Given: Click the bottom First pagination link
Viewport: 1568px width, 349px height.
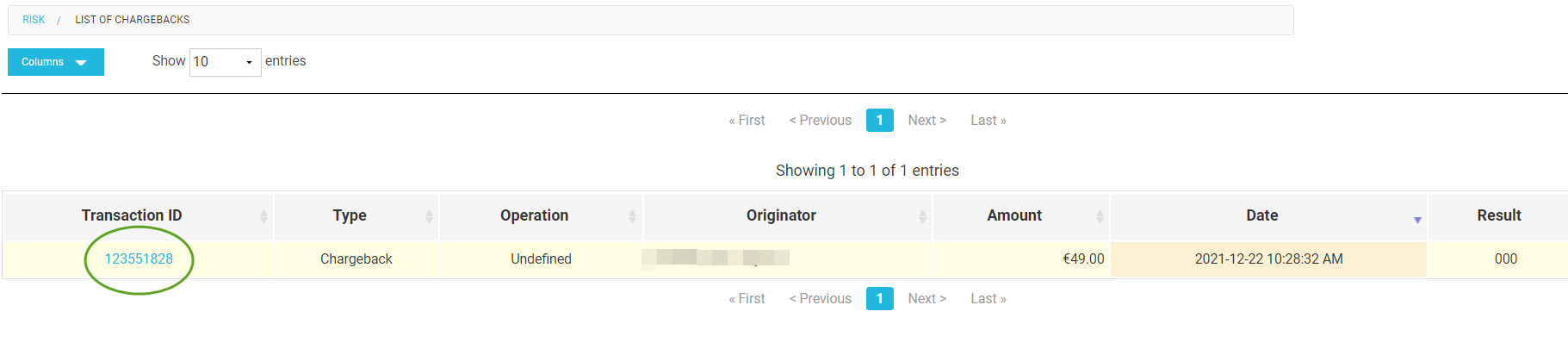Looking at the screenshot, I should [x=747, y=299].
